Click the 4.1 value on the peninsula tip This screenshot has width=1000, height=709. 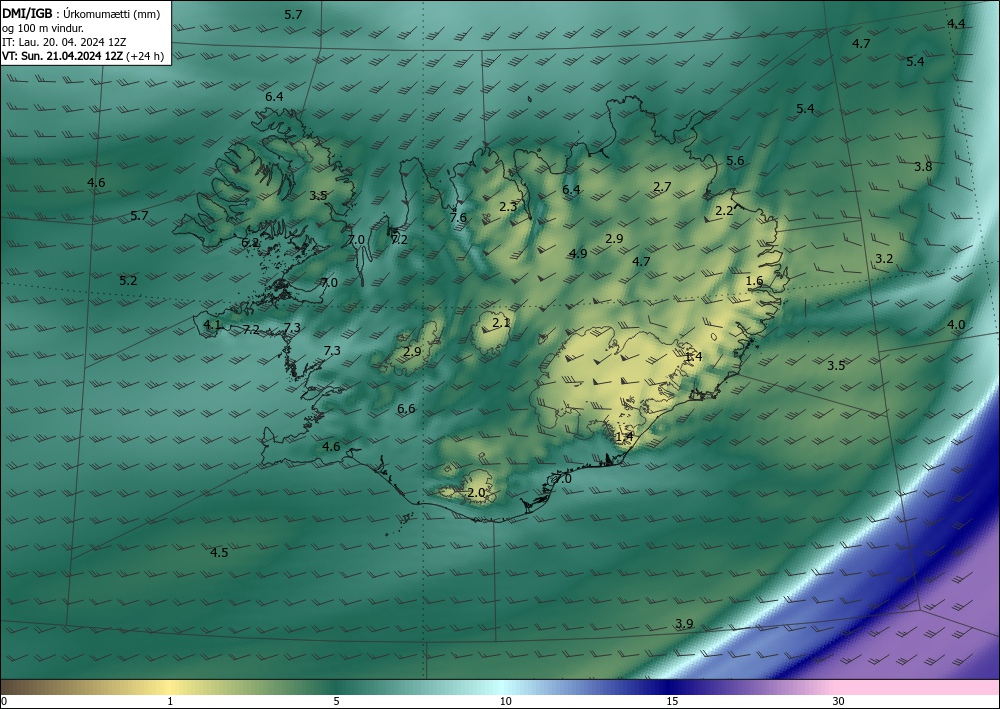pyautogui.click(x=212, y=325)
